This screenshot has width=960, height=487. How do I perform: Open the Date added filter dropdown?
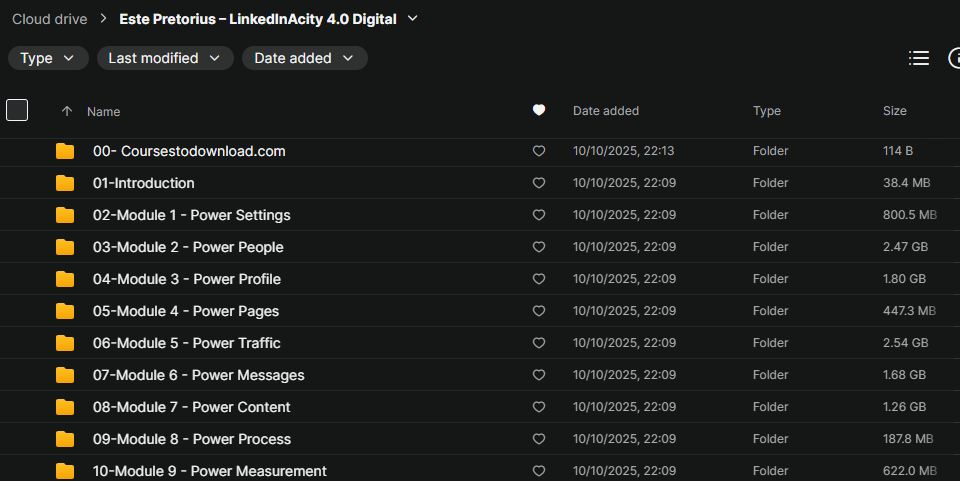[304, 58]
